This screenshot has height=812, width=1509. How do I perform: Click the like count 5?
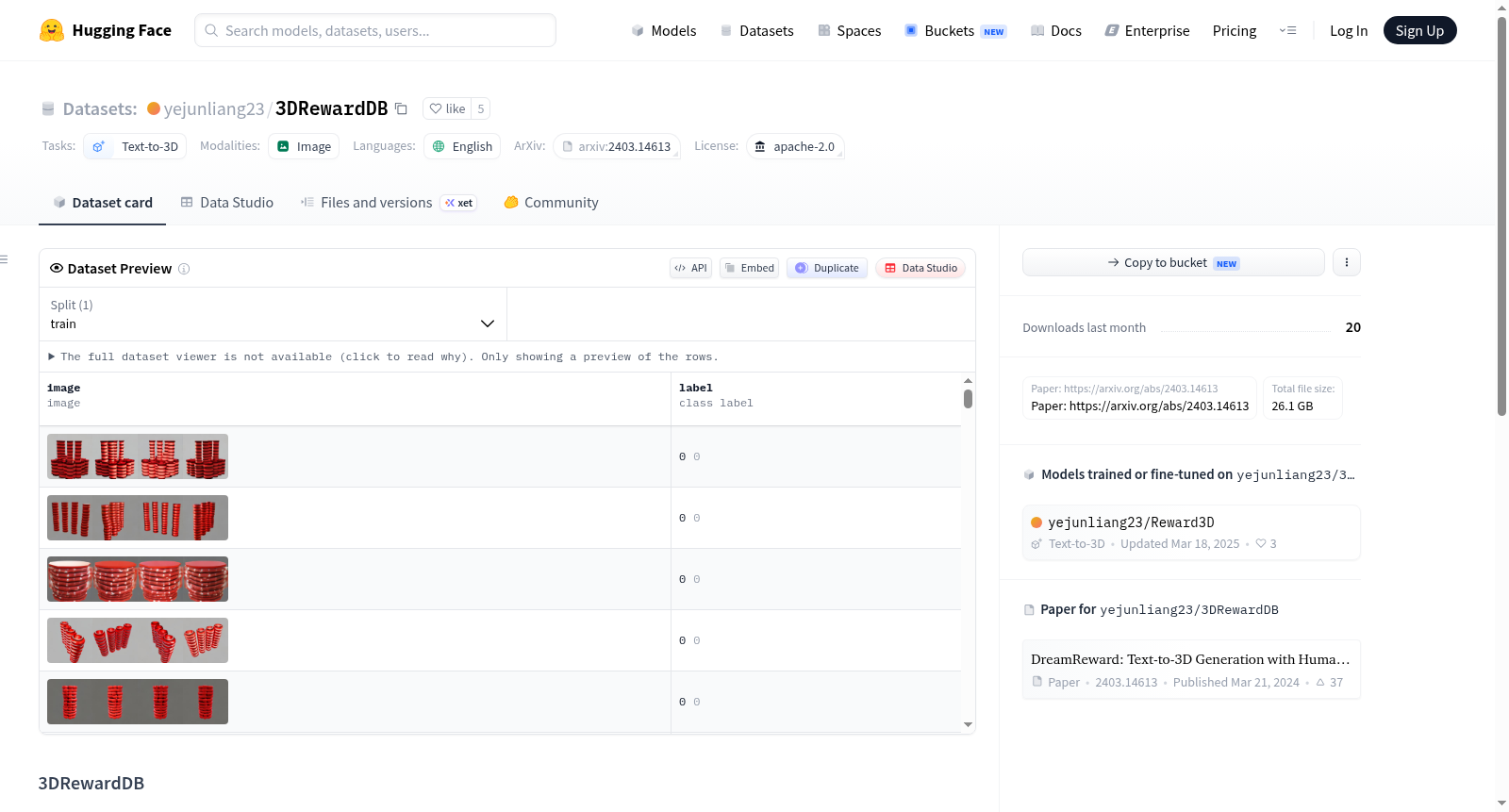point(481,108)
